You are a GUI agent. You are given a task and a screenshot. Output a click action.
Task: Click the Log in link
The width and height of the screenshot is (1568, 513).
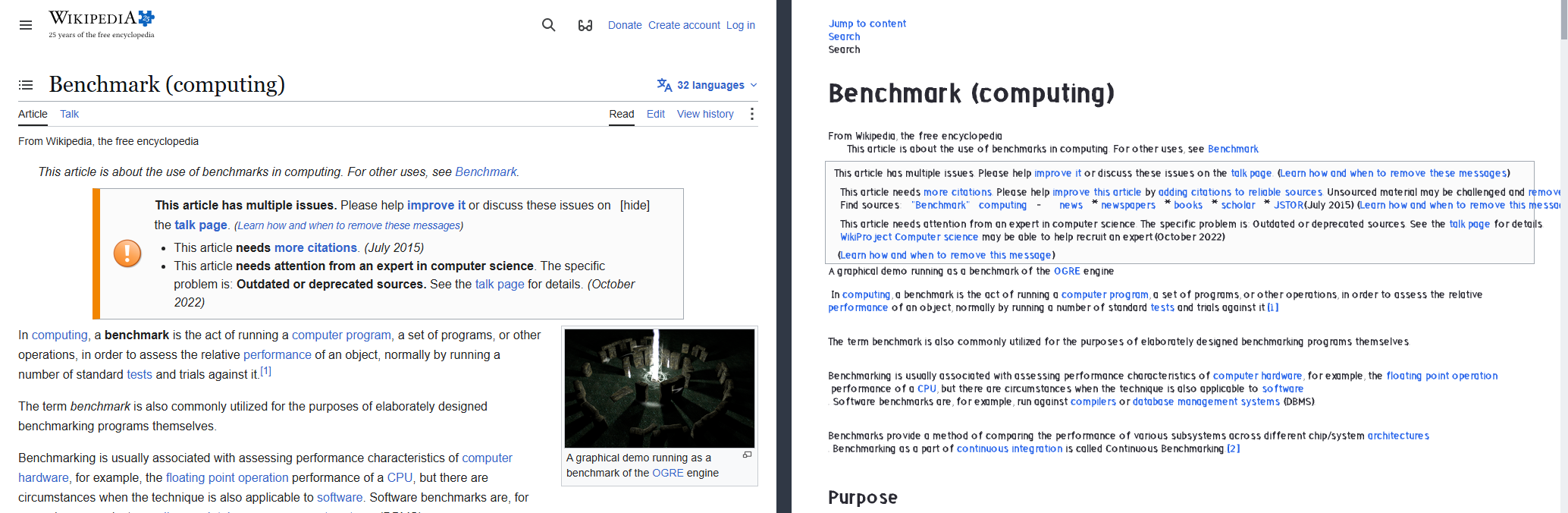point(741,25)
